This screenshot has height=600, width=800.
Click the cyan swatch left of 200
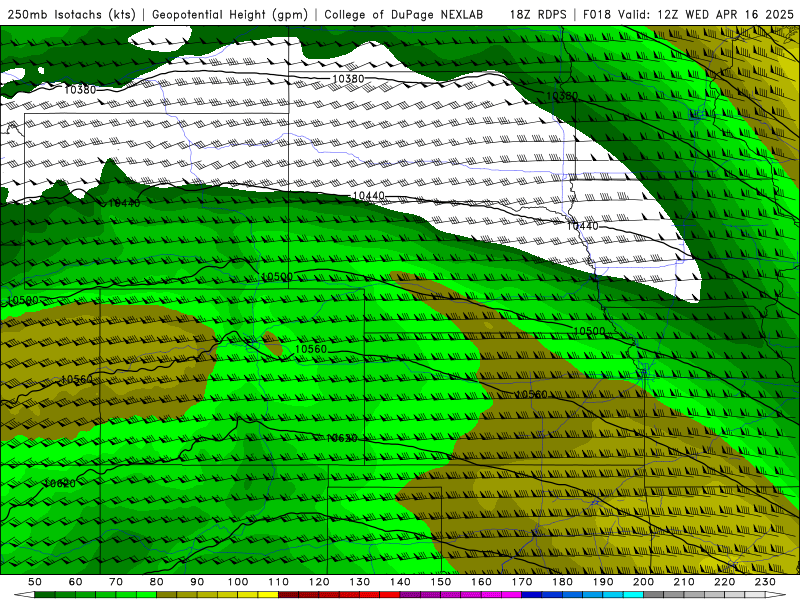pos(633,594)
